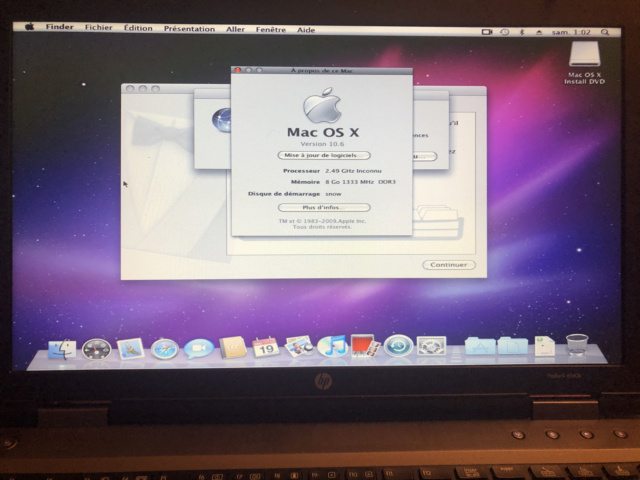640x480 pixels.
Task: Open Time Machine menu bar icon
Action: click(x=504, y=32)
